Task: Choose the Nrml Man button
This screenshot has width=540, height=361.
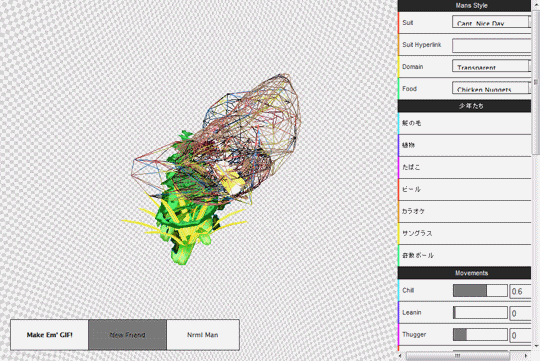Action: [x=203, y=335]
